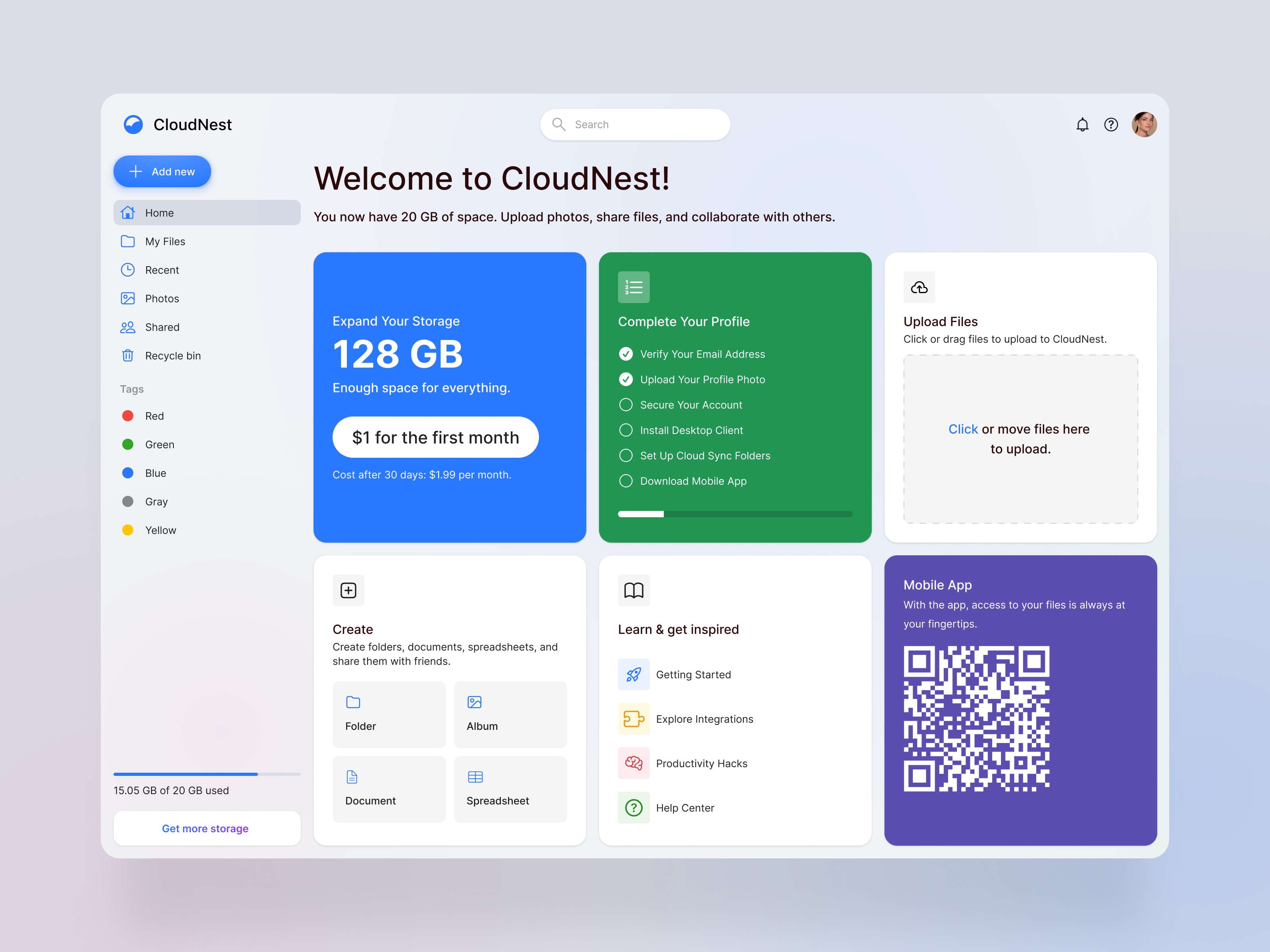Open the Recycle bin via its trash icon
The height and width of the screenshot is (952, 1270).
127,355
